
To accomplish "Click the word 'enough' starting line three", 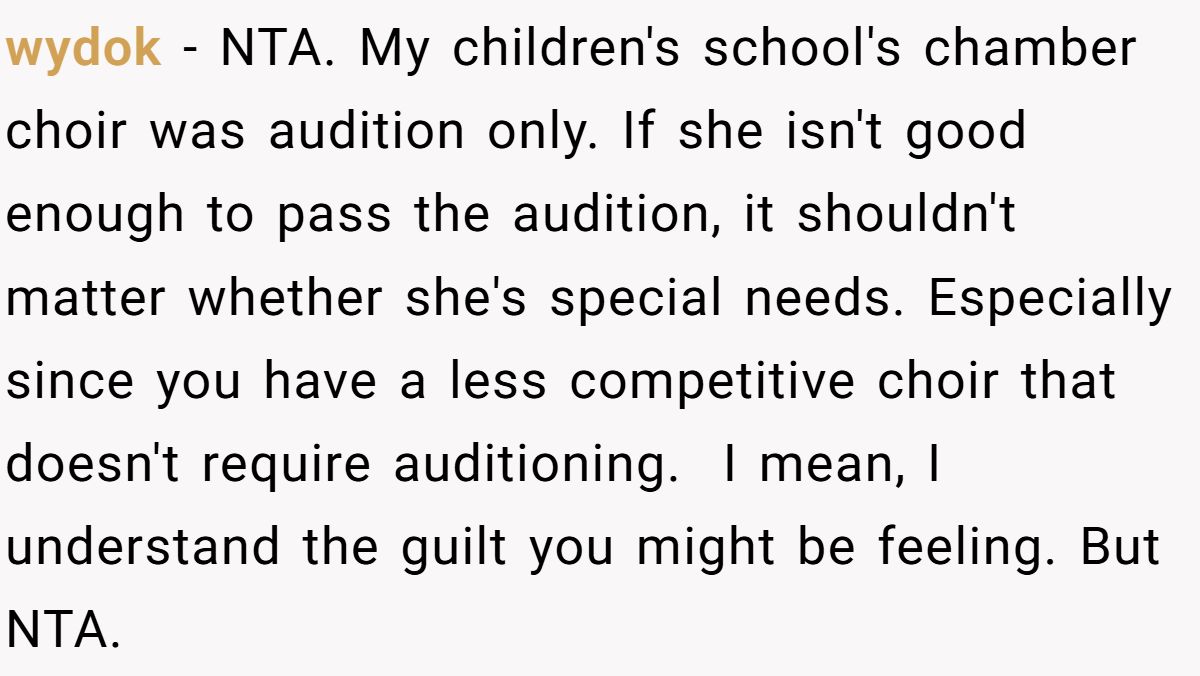I will pyautogui.click(x=95, y=216).
